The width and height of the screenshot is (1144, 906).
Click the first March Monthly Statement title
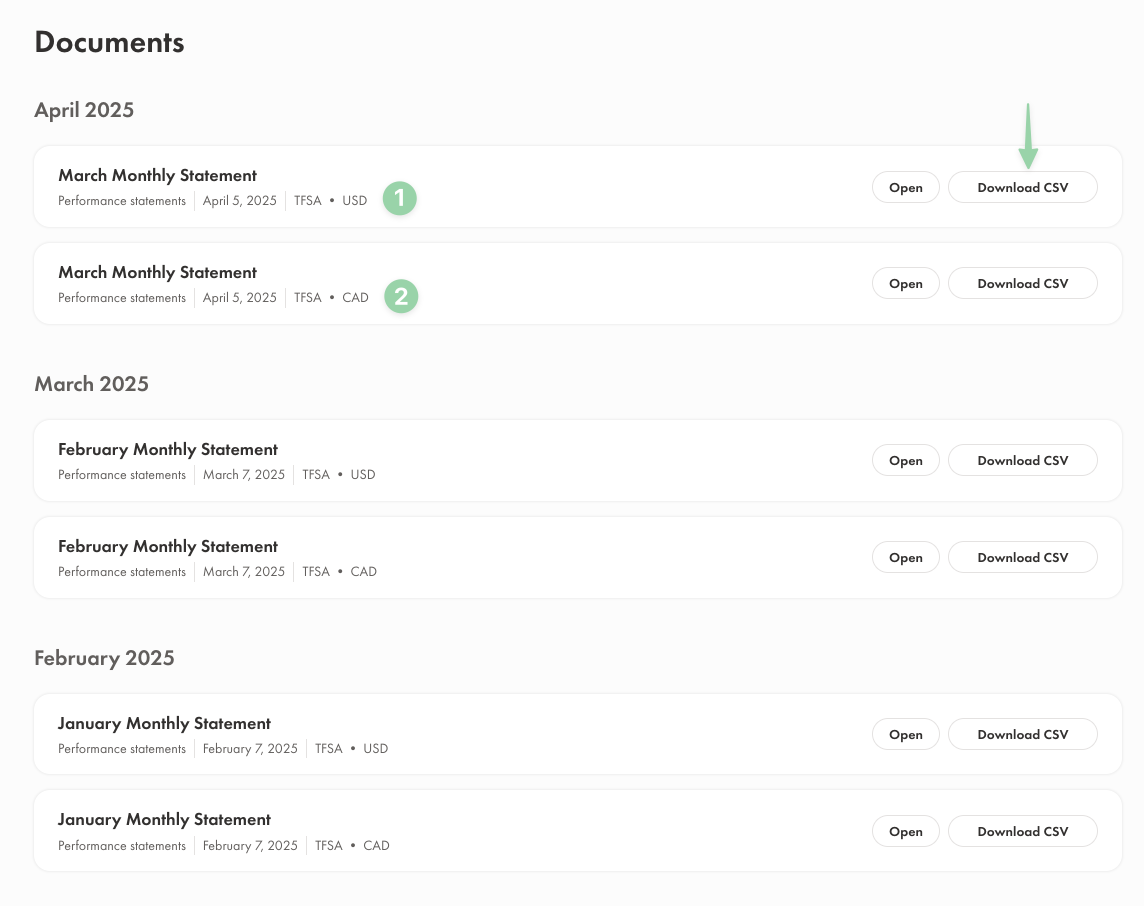(157, 176)
